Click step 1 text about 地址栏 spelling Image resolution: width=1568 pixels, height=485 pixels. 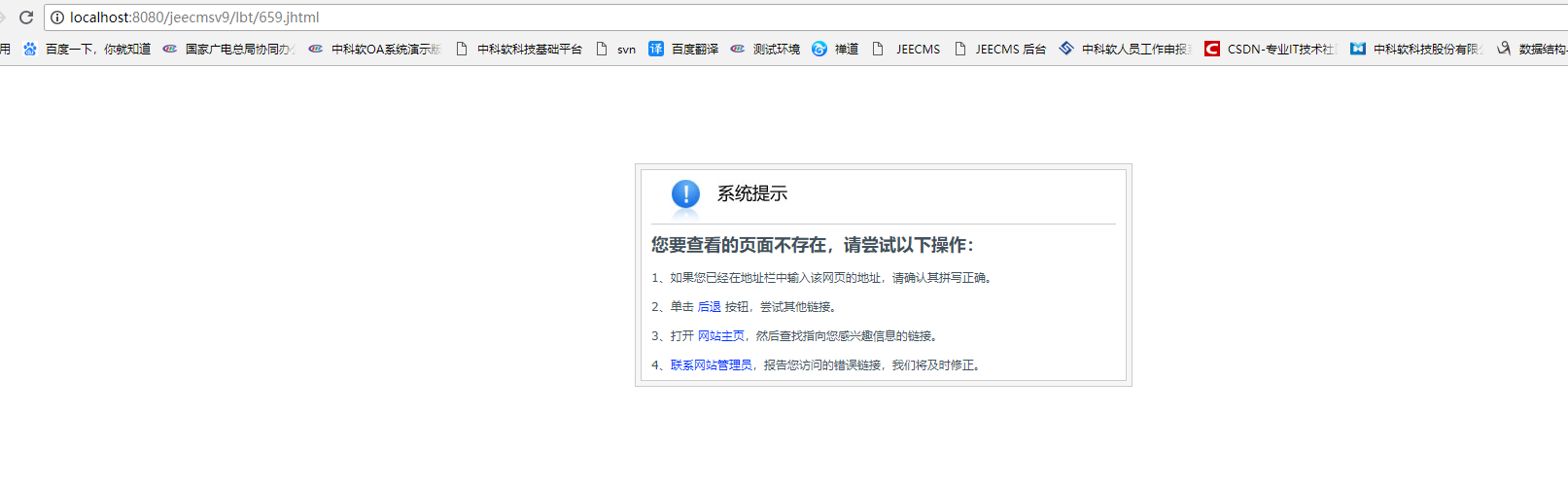(x=823, y=278)
